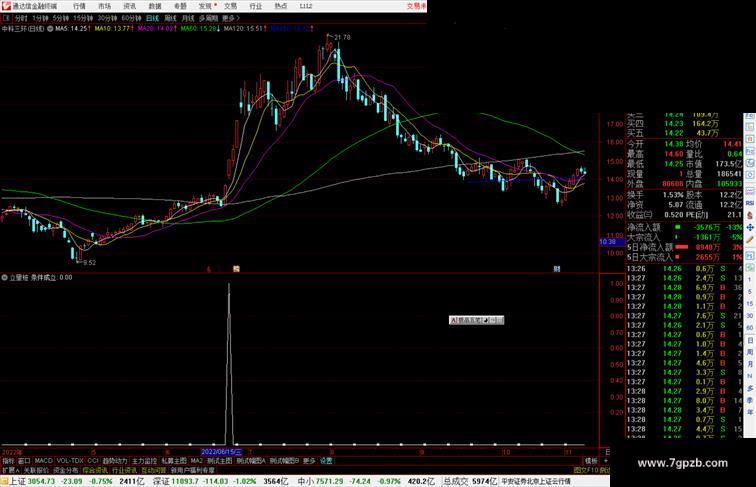The width and height of the screenshot is (756, 487).
Task: Select the CCI indicator
Action: (x=93, y=461)
